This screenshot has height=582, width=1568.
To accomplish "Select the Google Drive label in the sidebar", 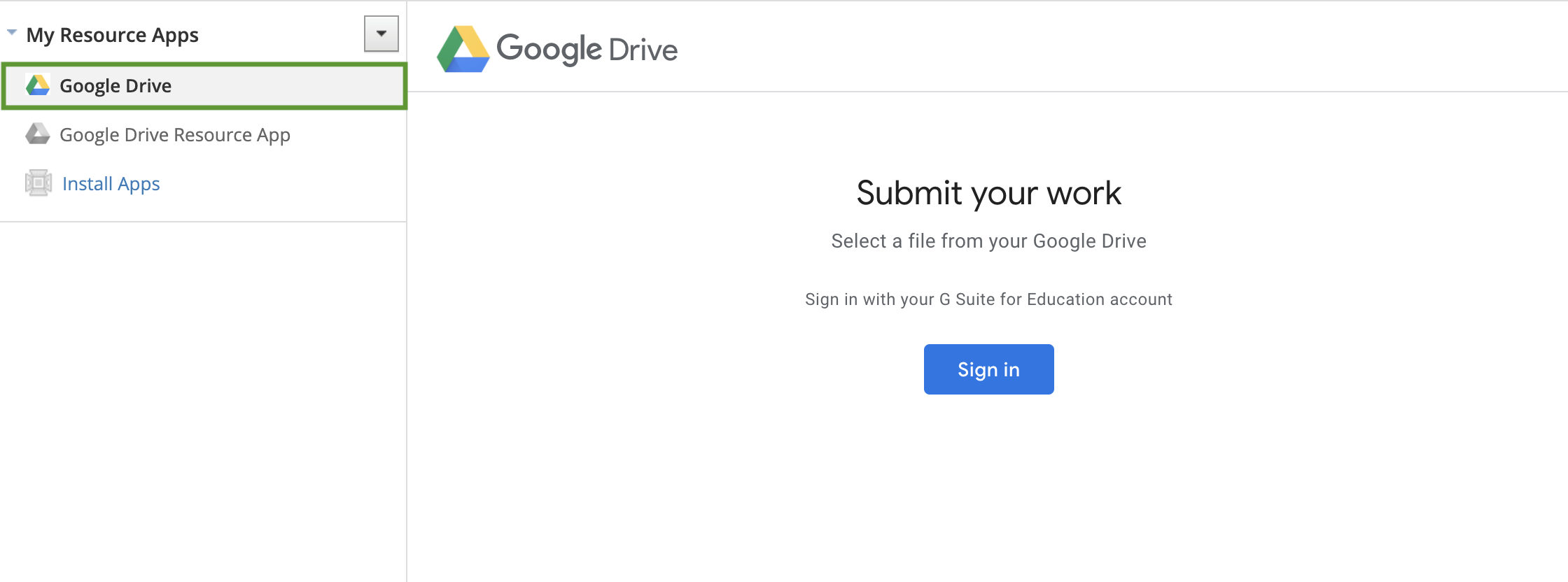I will pyautogui.click(x=115, y=86).
